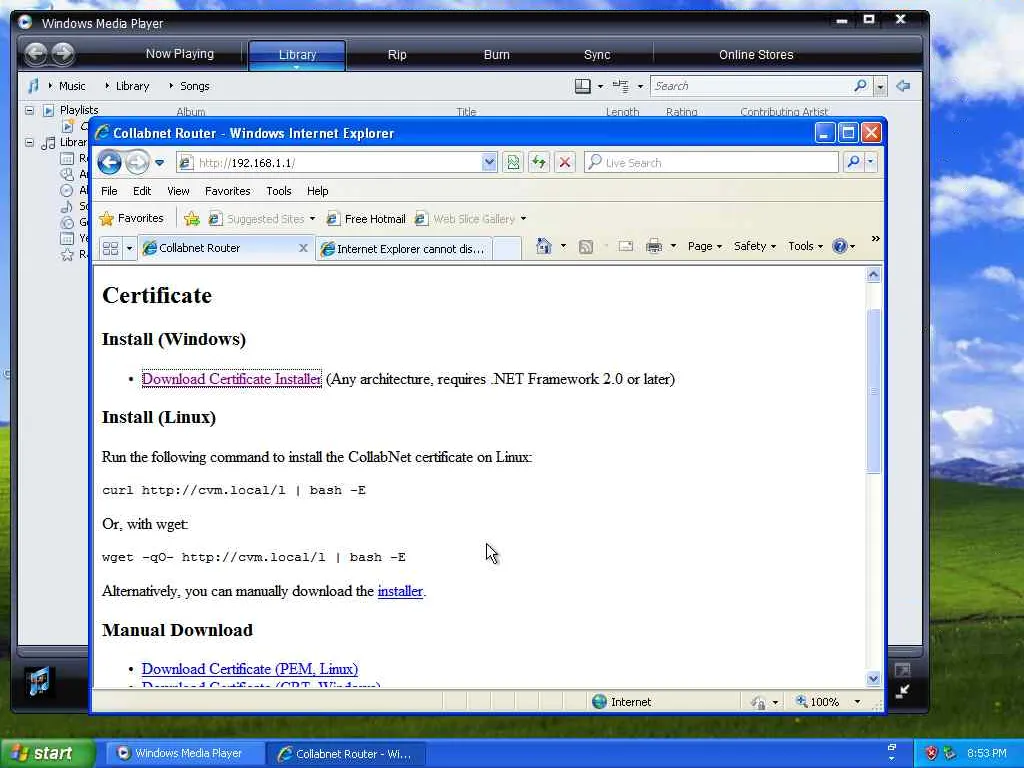1024x768 pixels.
Task: Click the Songs breadcrumb in Media Player
Action: tap(195, 86)
